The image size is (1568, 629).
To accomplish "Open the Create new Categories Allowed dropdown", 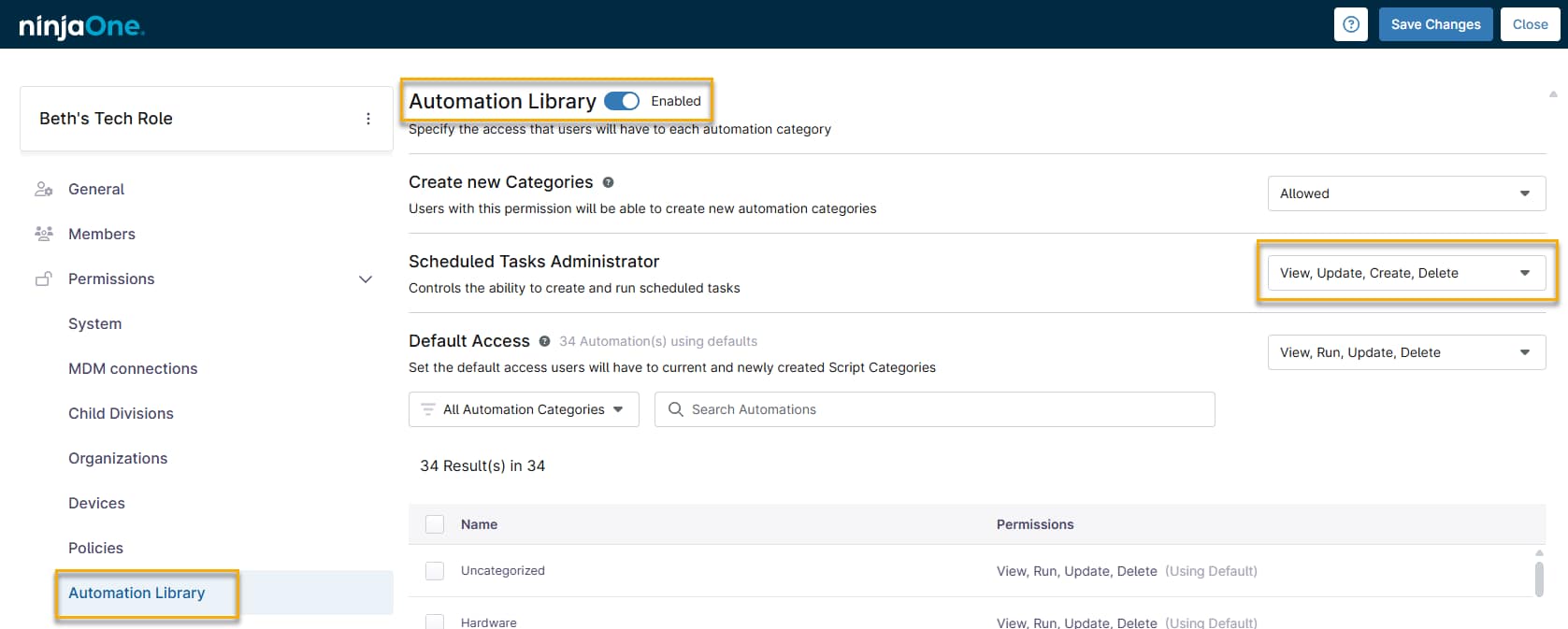I will [1405, 193].
